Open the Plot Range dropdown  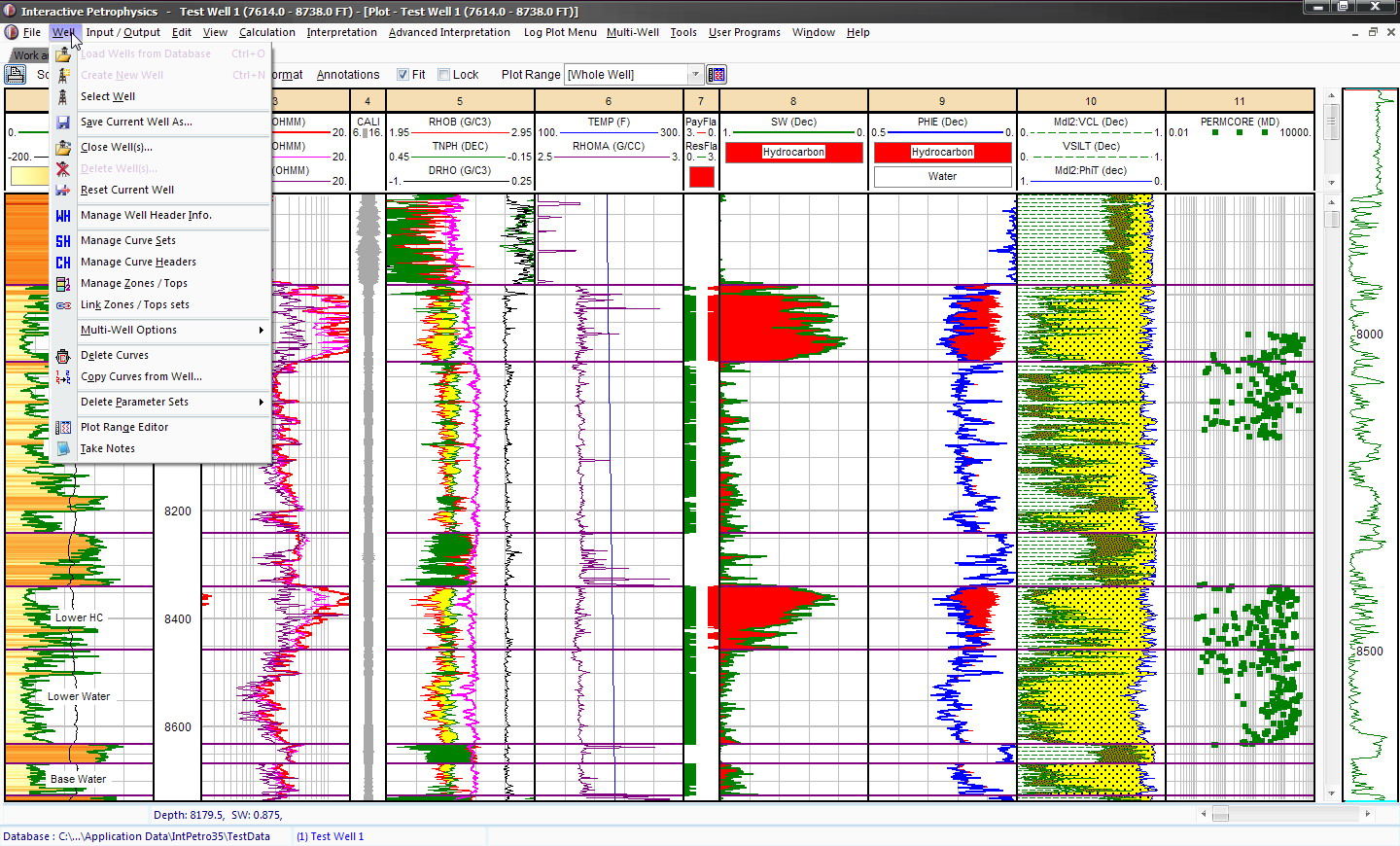click(694, 75)
